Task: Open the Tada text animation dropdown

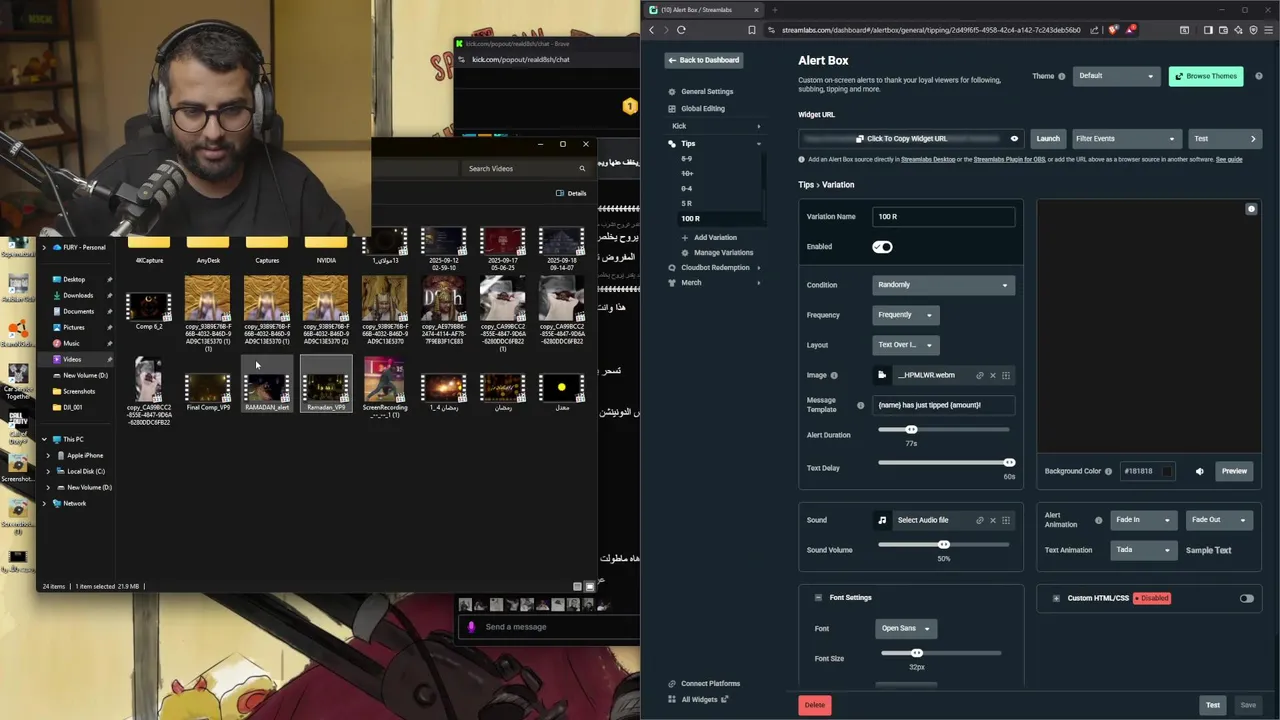Action: [x=1144, y=550]
